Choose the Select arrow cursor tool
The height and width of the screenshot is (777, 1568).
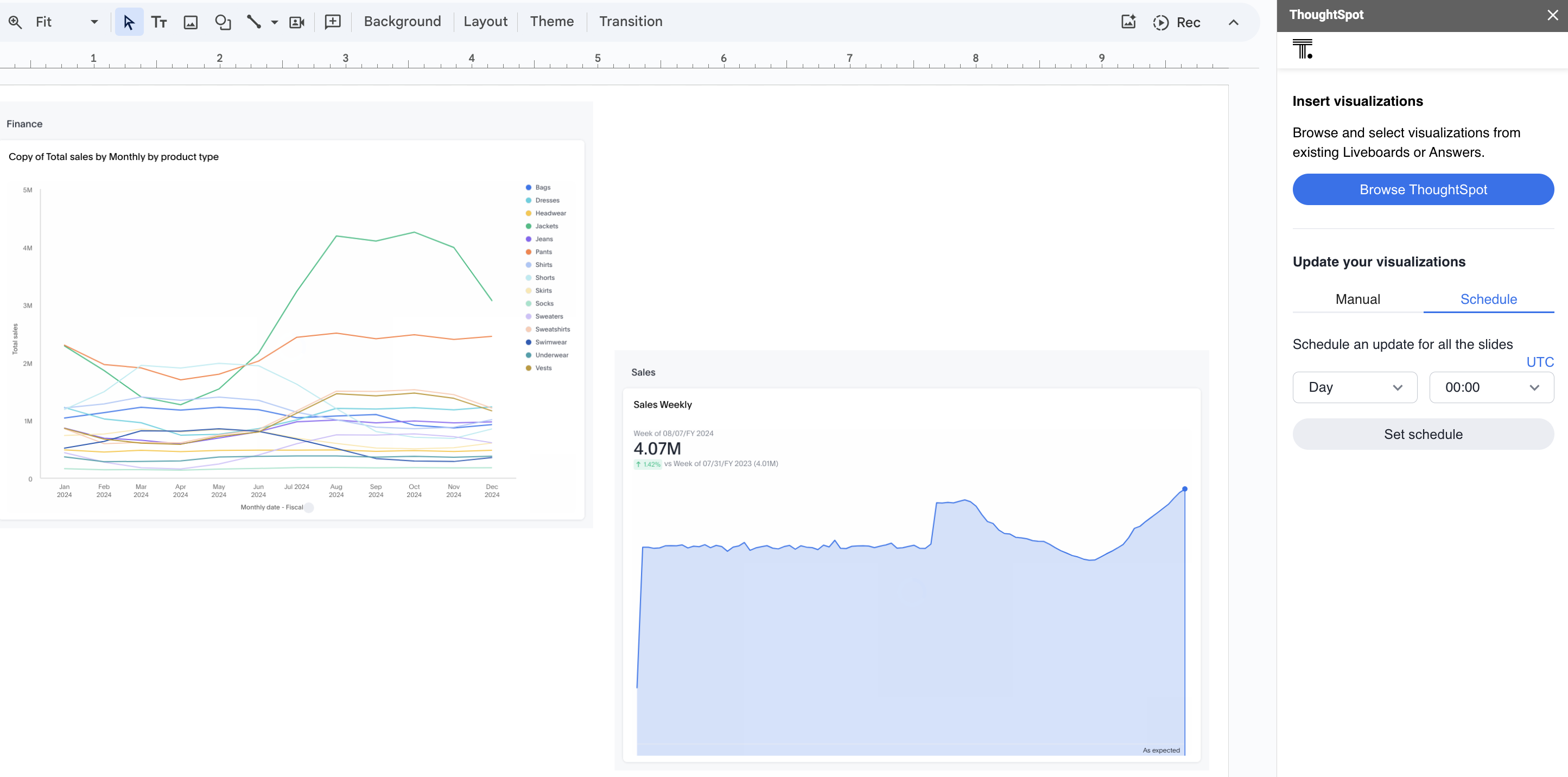click(129, 22)
